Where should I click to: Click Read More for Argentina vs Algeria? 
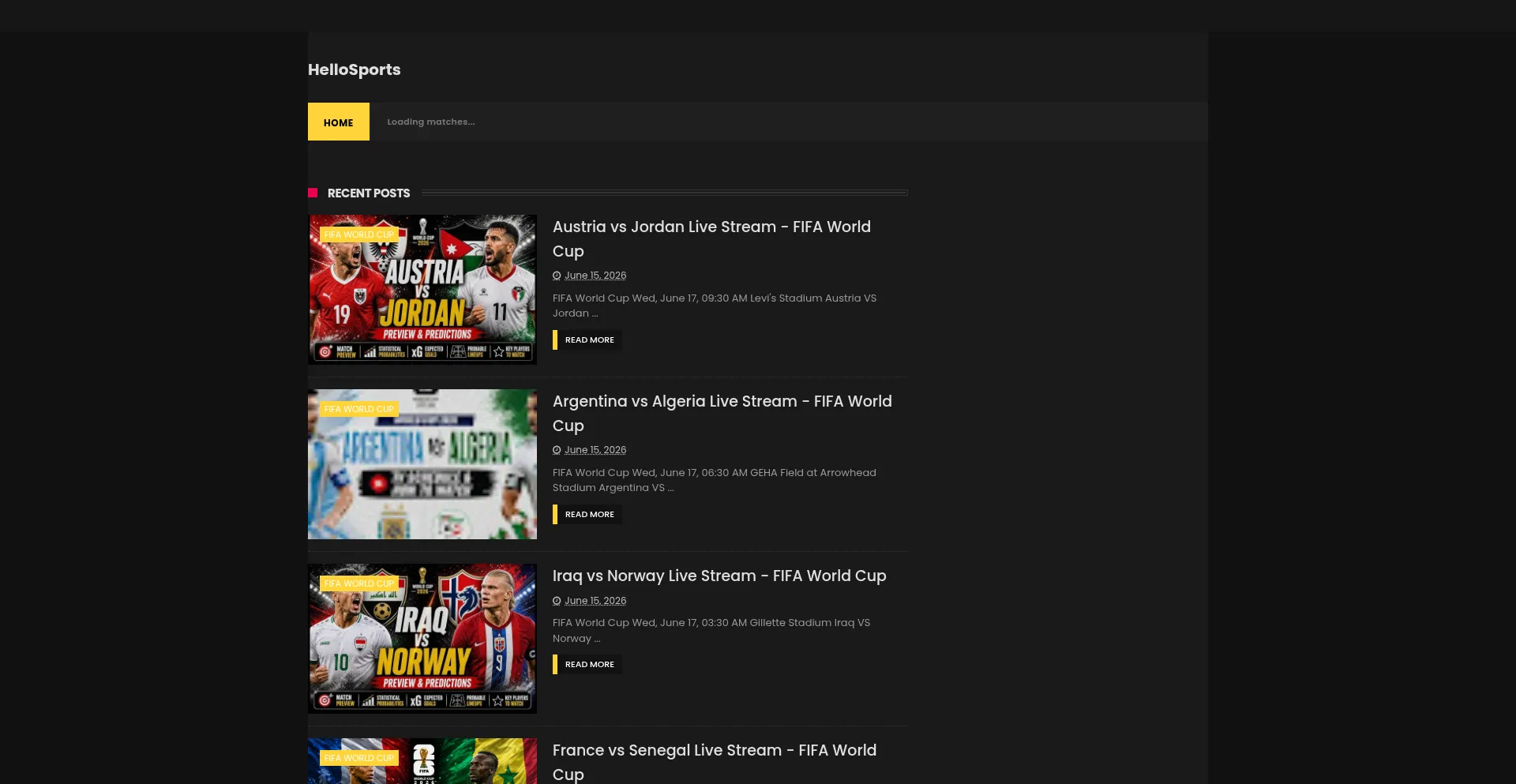587,515
